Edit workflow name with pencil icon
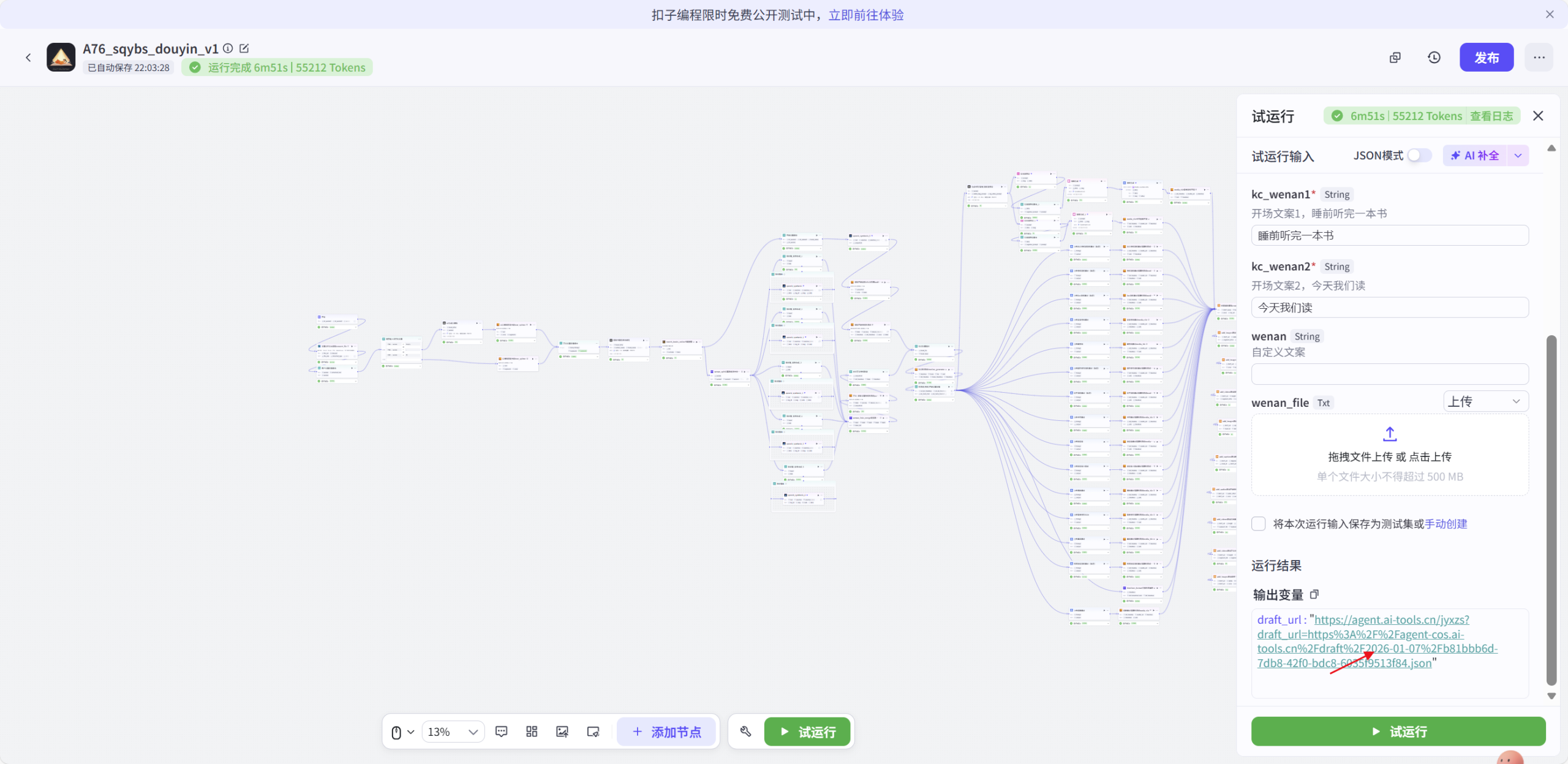The image size is (1568, 764). (x=244, y=48)
